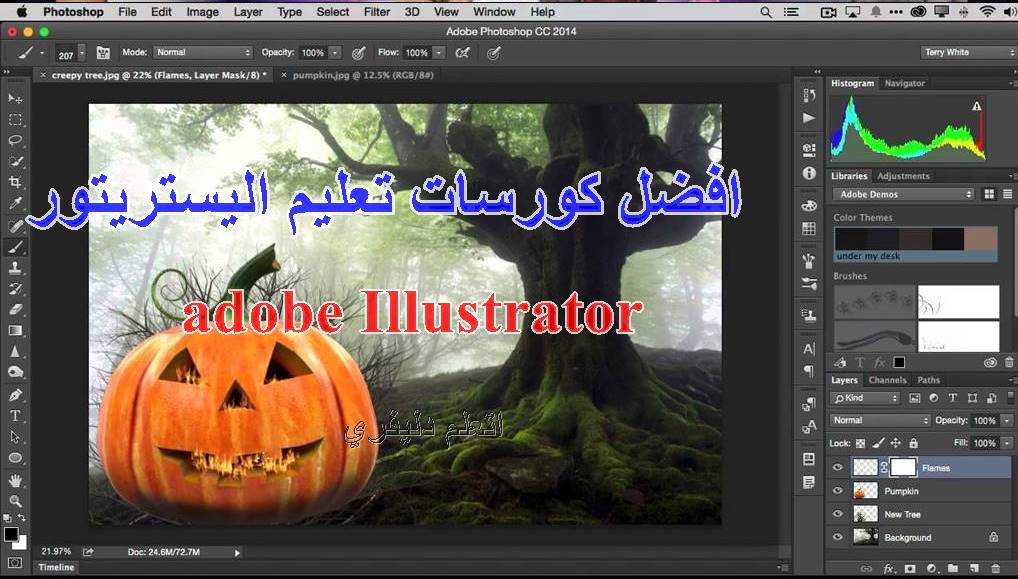
Task: Select the Clone Stamp tool
Action: click(15, 267)
